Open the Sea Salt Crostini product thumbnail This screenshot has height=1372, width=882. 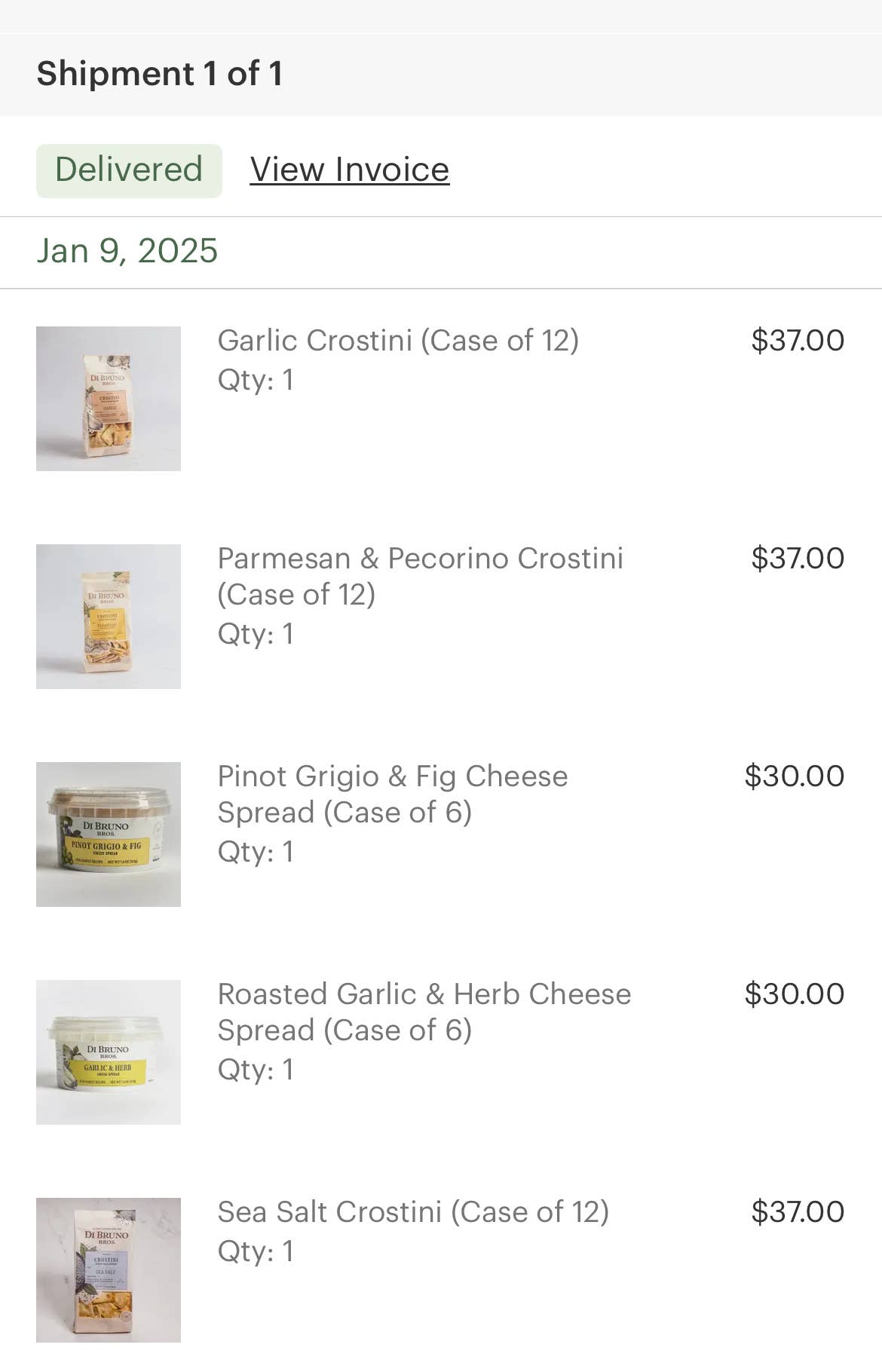pyautogui.click(x=109, y=1270)
